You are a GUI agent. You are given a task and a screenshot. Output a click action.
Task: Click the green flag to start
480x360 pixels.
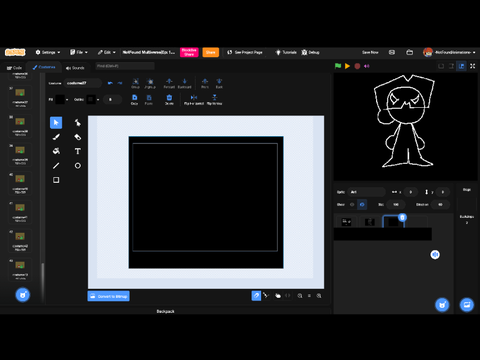pos(338,66)
